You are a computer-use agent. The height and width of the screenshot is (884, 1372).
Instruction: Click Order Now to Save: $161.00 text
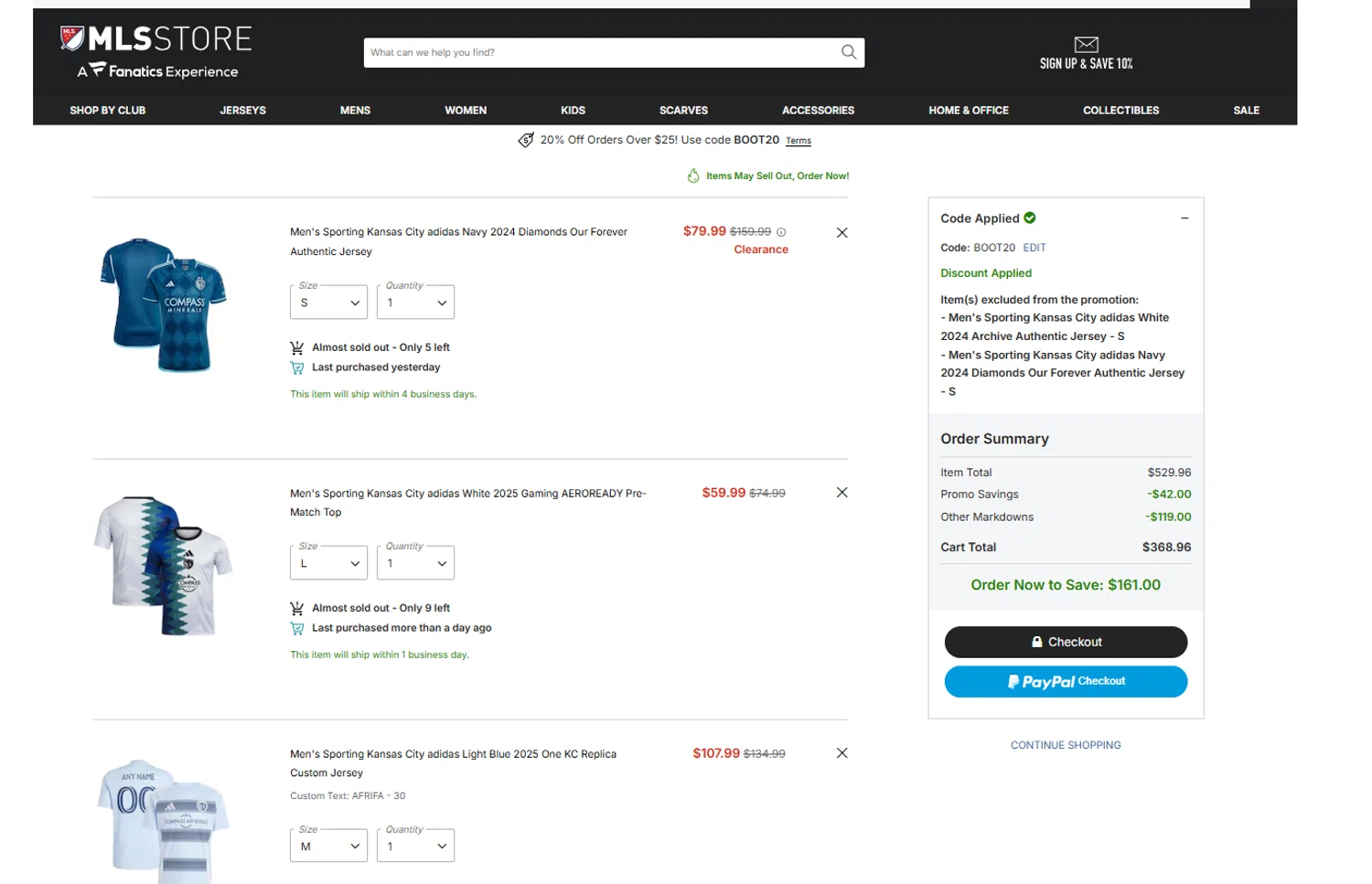1066,585
